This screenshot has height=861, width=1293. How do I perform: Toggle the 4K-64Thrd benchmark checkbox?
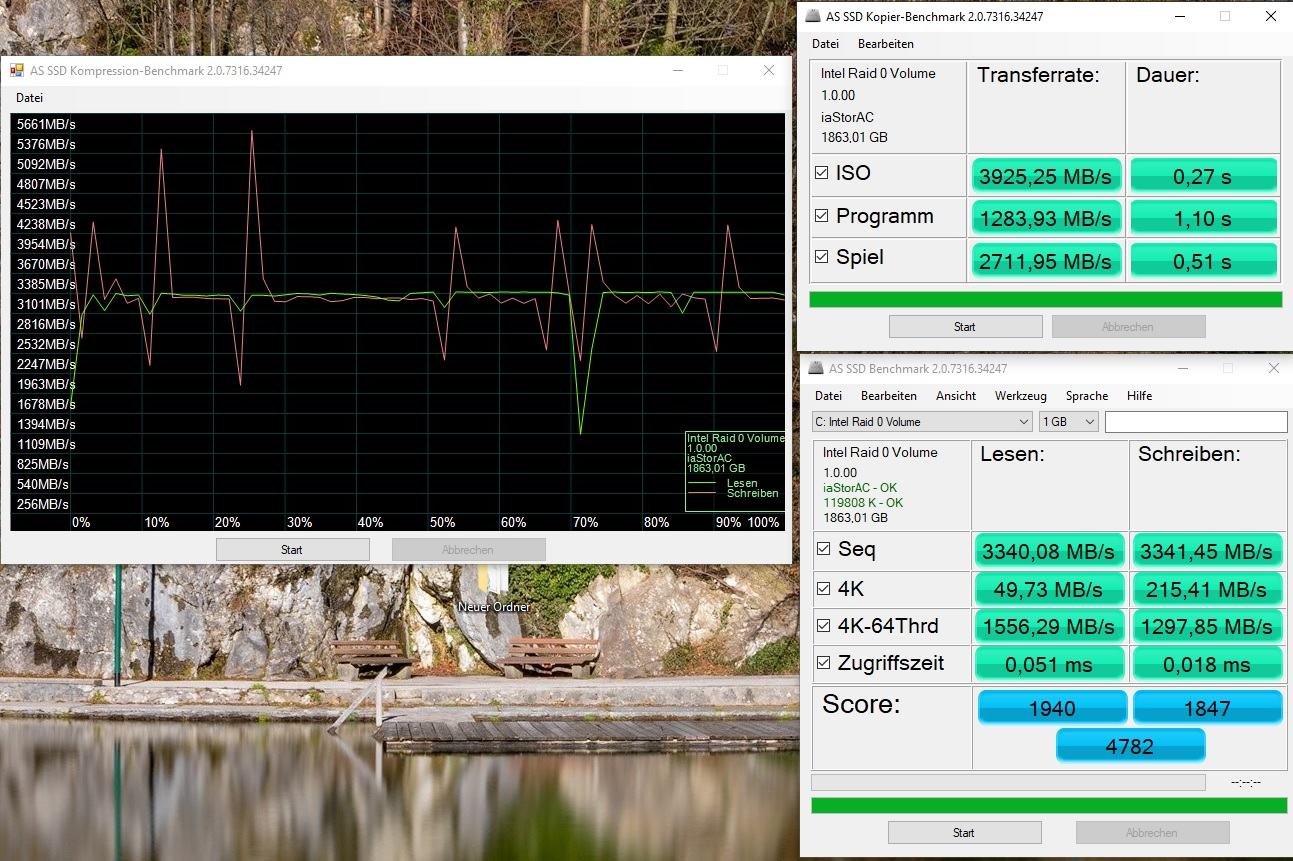coord(824,626)
